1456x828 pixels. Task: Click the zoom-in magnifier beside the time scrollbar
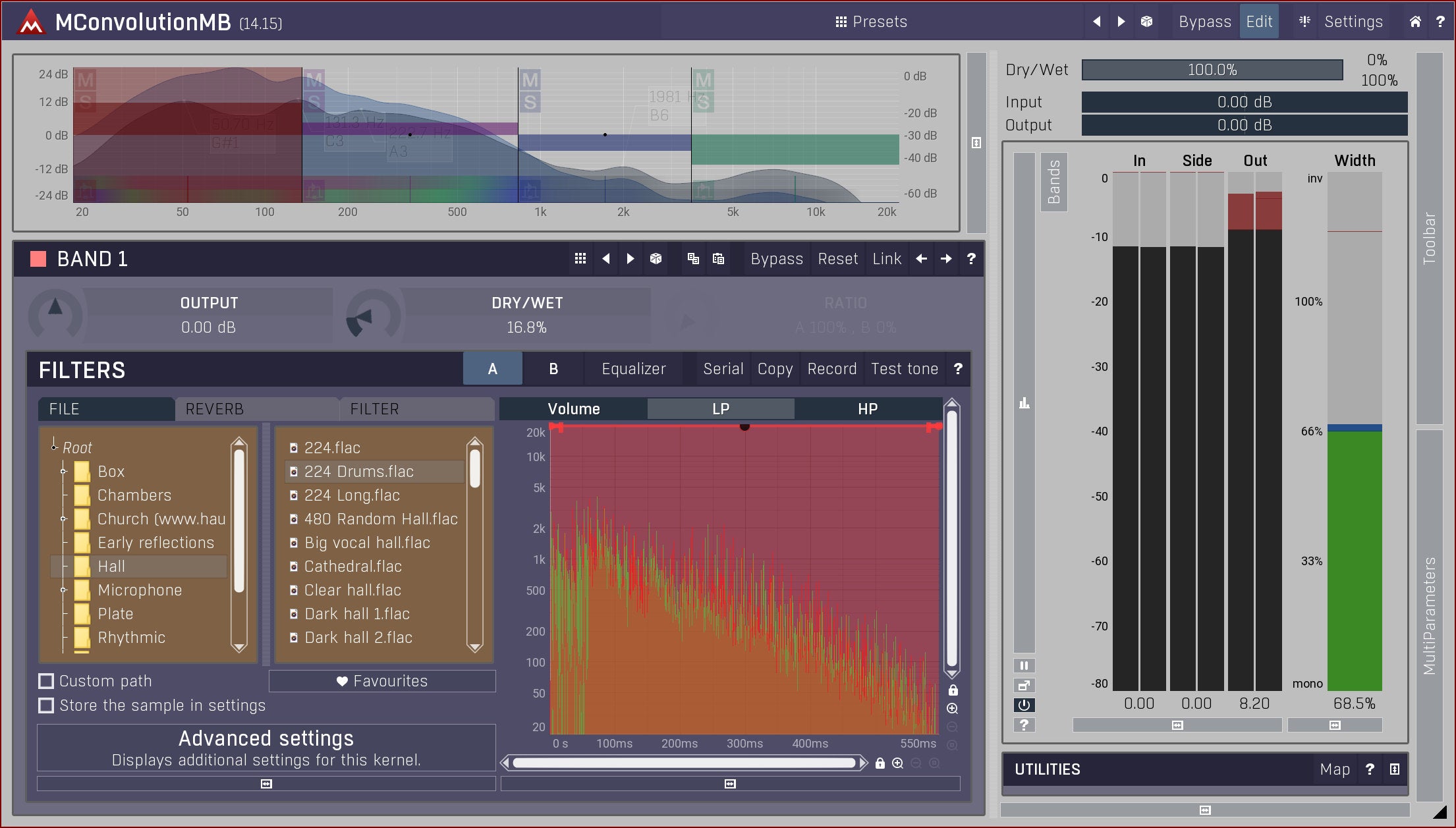[897, 763]
